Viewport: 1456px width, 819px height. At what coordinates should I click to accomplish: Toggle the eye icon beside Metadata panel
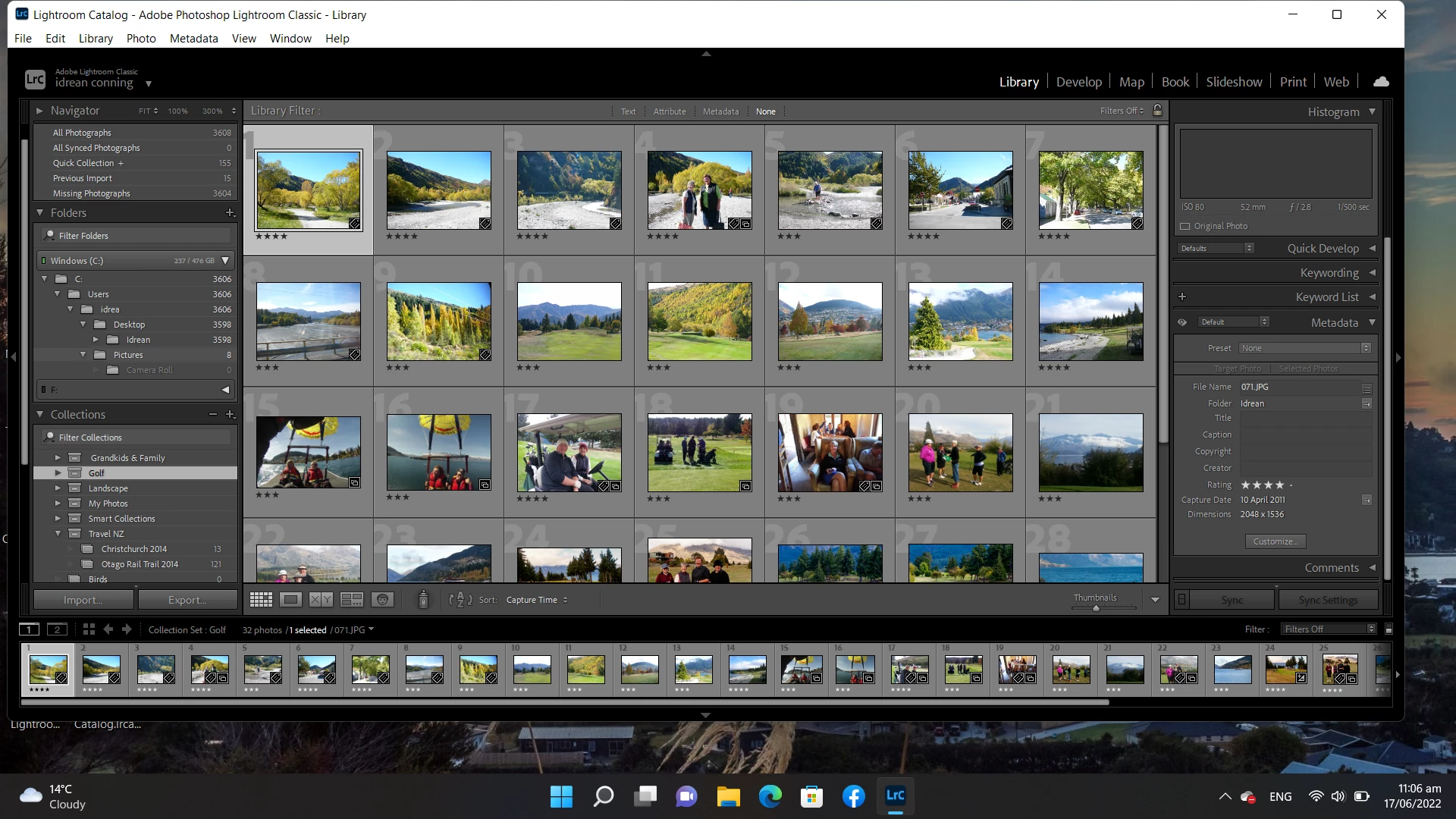pos(1181,322)
